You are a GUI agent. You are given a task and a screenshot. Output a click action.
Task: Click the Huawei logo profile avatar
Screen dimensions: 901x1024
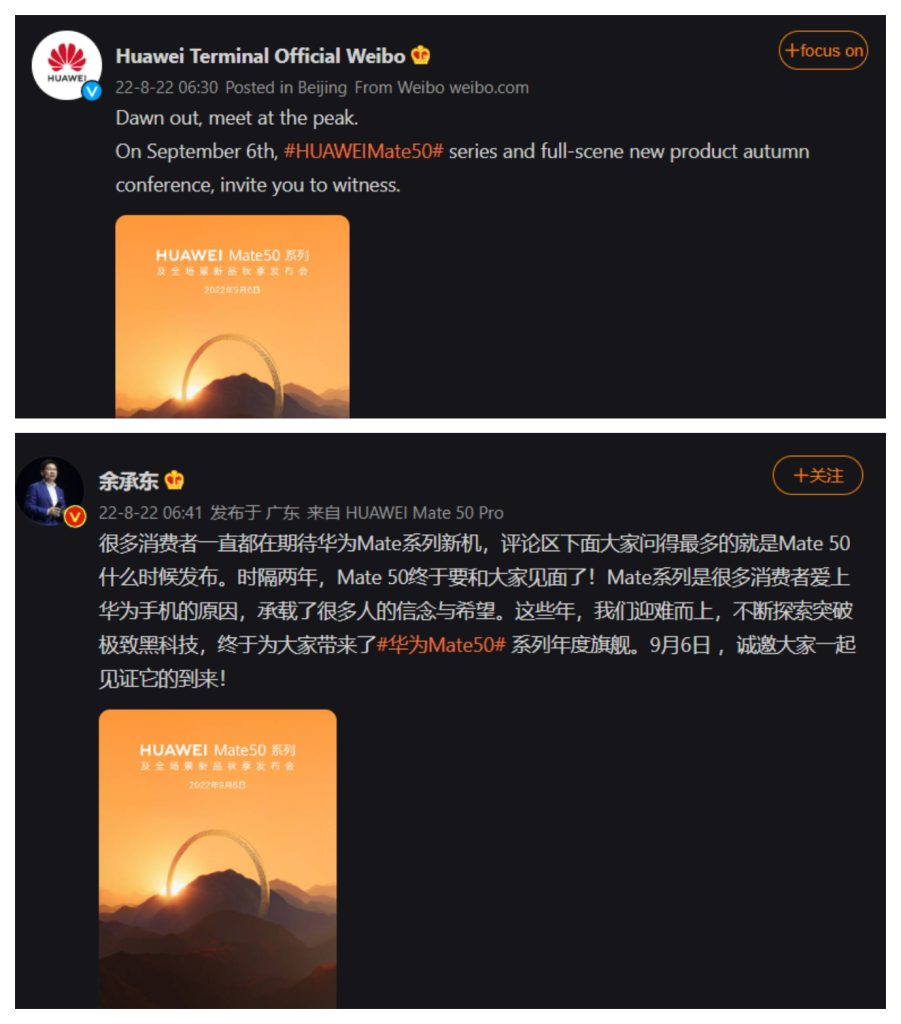click(67, 65)
